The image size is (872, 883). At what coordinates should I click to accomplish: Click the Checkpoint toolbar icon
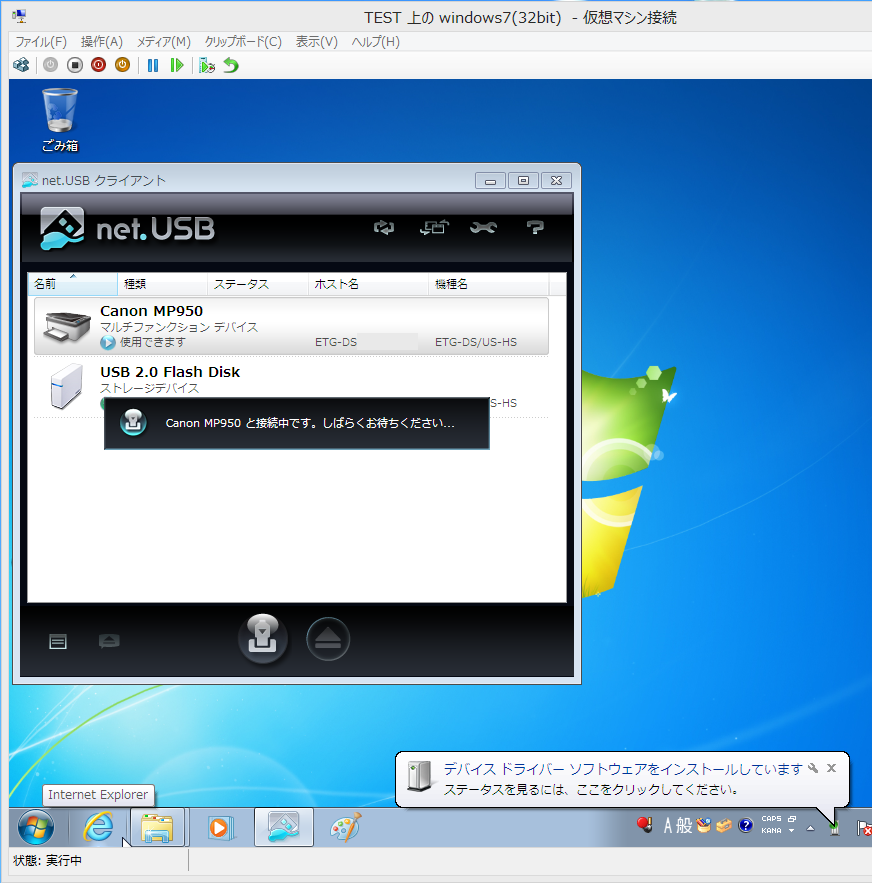[x=207, y=65]
